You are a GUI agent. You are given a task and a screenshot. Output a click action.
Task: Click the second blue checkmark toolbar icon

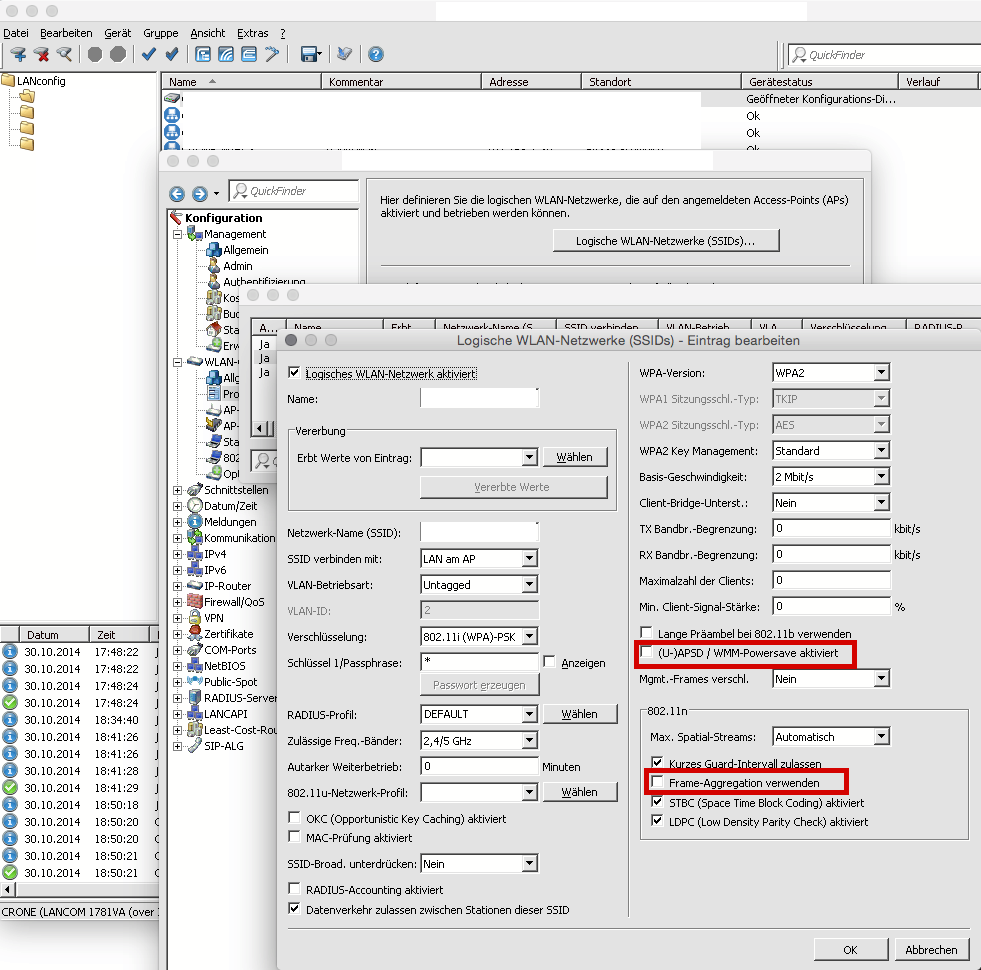(x=172, y=54)
